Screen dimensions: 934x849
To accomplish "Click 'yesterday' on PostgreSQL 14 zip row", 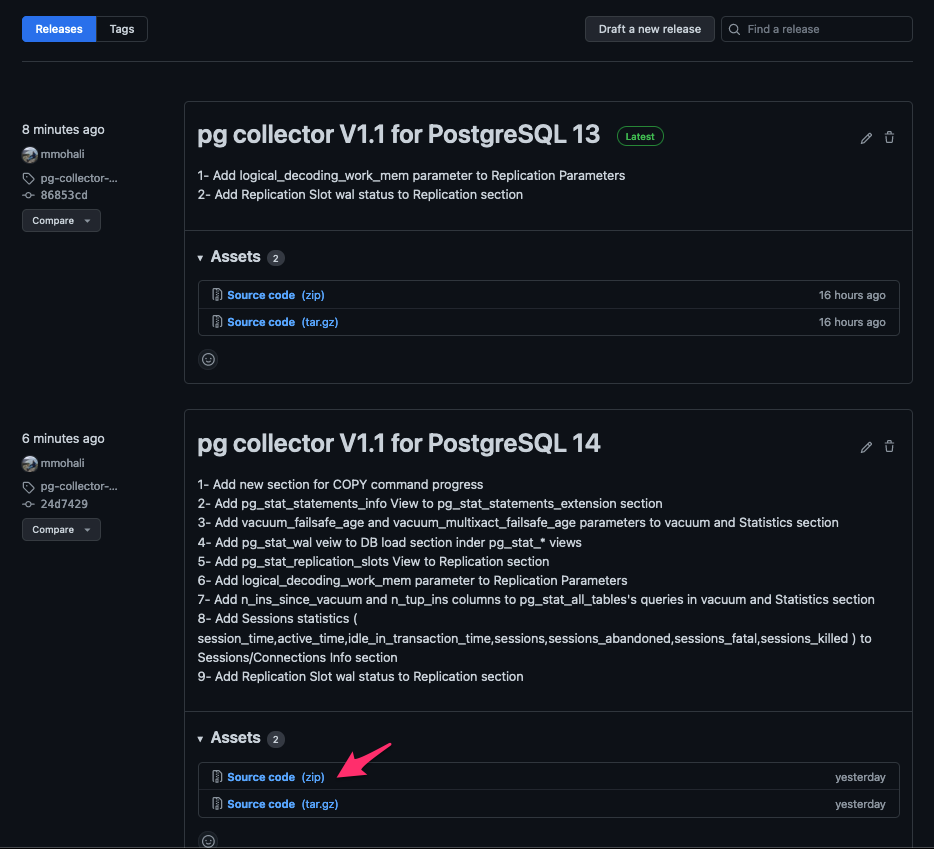I will pyautogui.click(x=860, y=777).
